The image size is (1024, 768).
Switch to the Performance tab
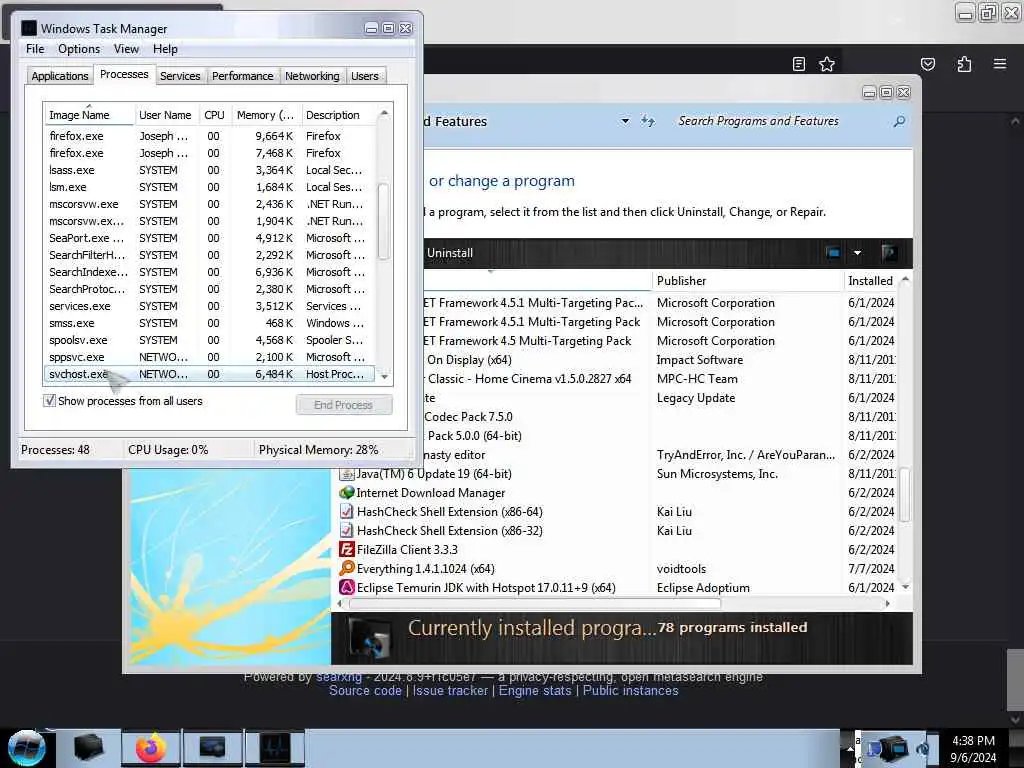click(x=242, y=76)
